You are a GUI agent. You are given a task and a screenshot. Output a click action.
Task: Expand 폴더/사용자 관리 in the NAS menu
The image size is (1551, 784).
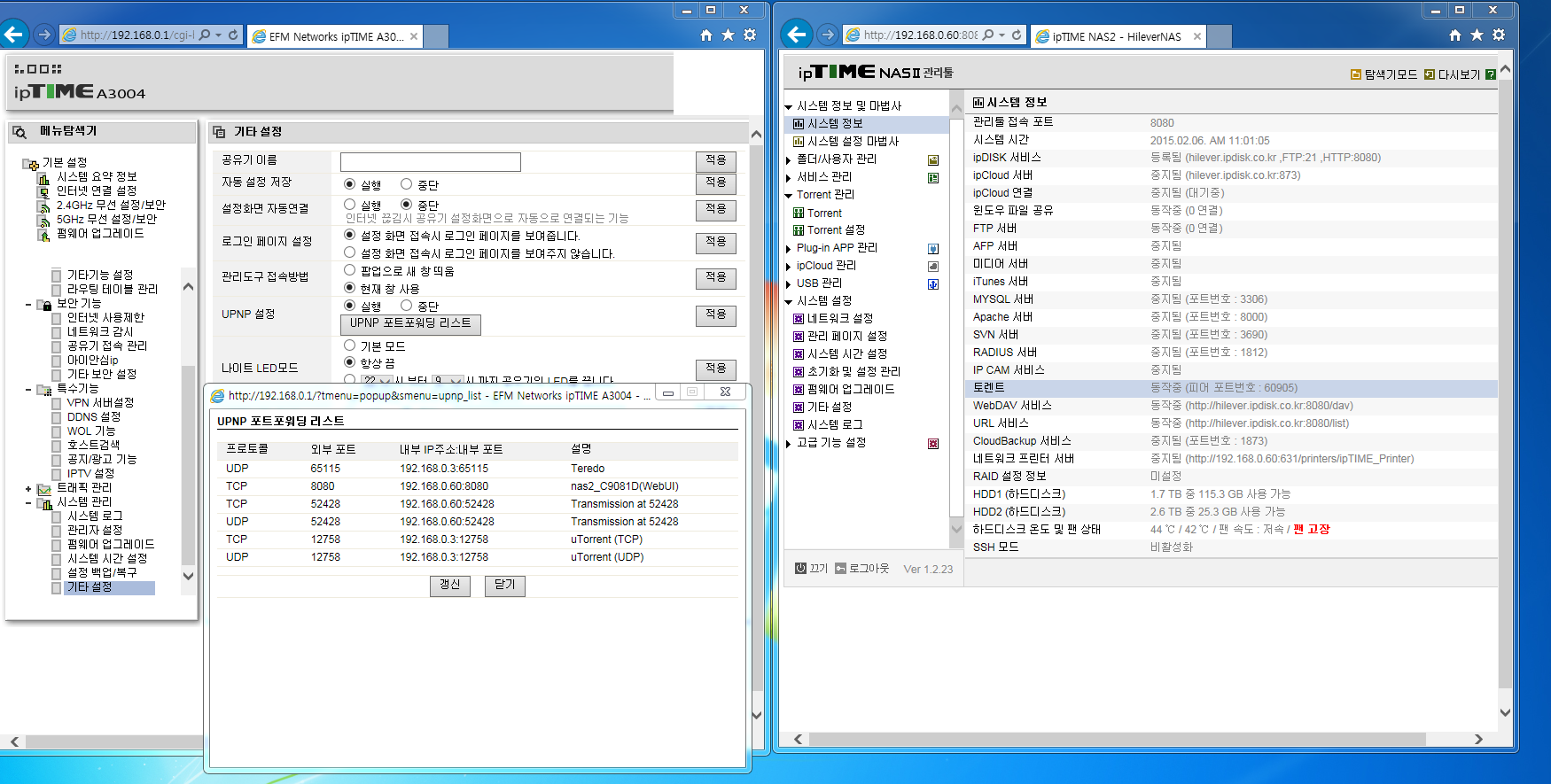[x=788, y=160]
